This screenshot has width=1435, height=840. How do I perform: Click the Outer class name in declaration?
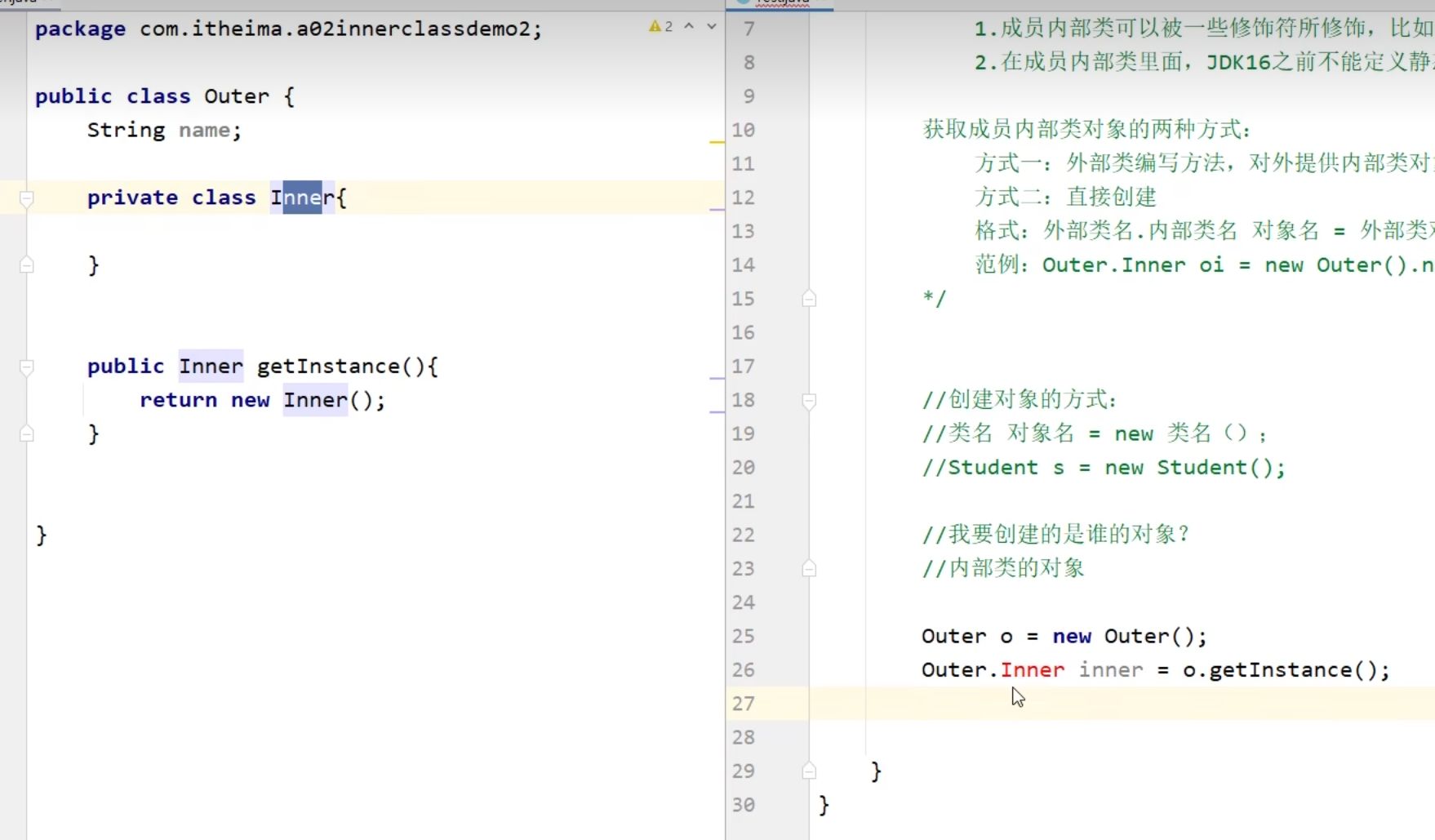(x=236, y=96)
